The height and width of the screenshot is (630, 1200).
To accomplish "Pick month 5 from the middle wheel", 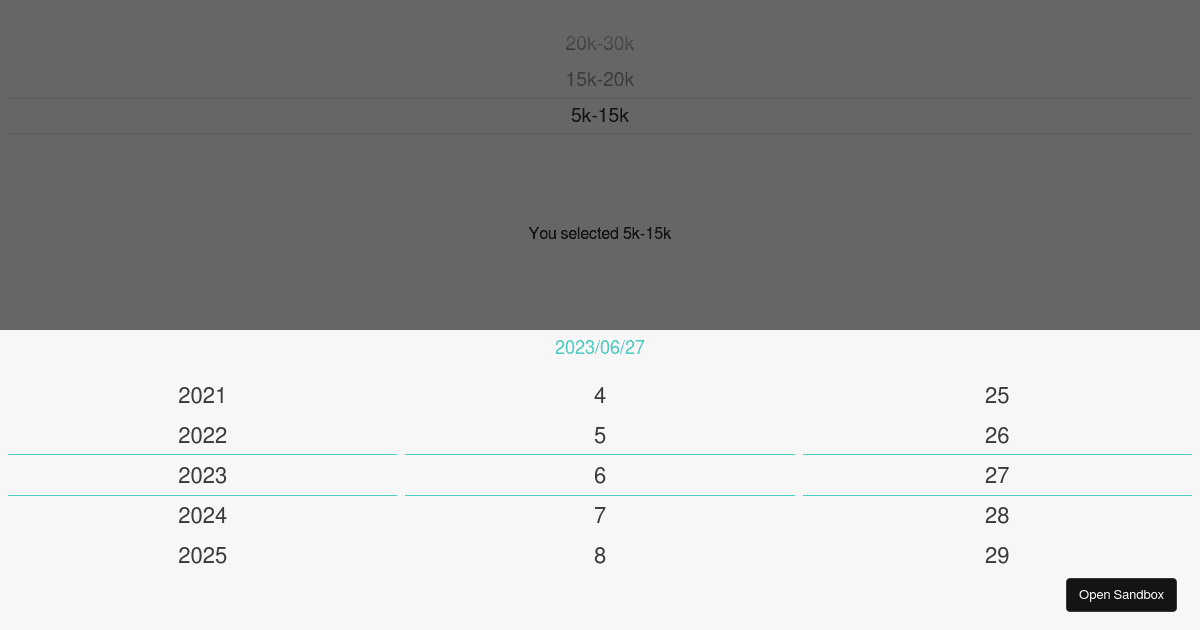I will pyautogui.click(x=600, y=436).
